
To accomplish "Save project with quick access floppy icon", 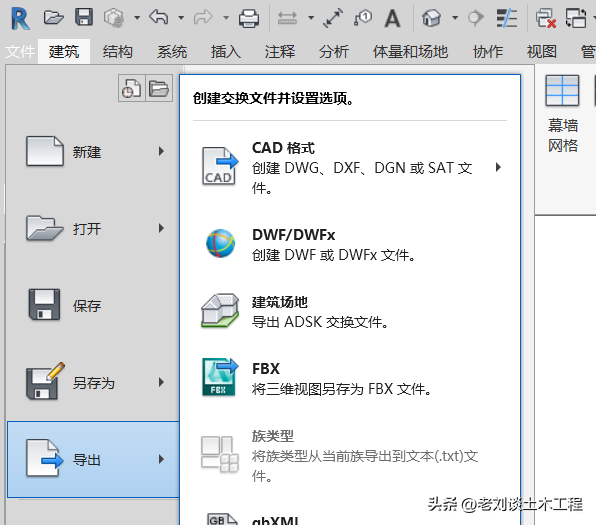I will click(x=84, y=17).
